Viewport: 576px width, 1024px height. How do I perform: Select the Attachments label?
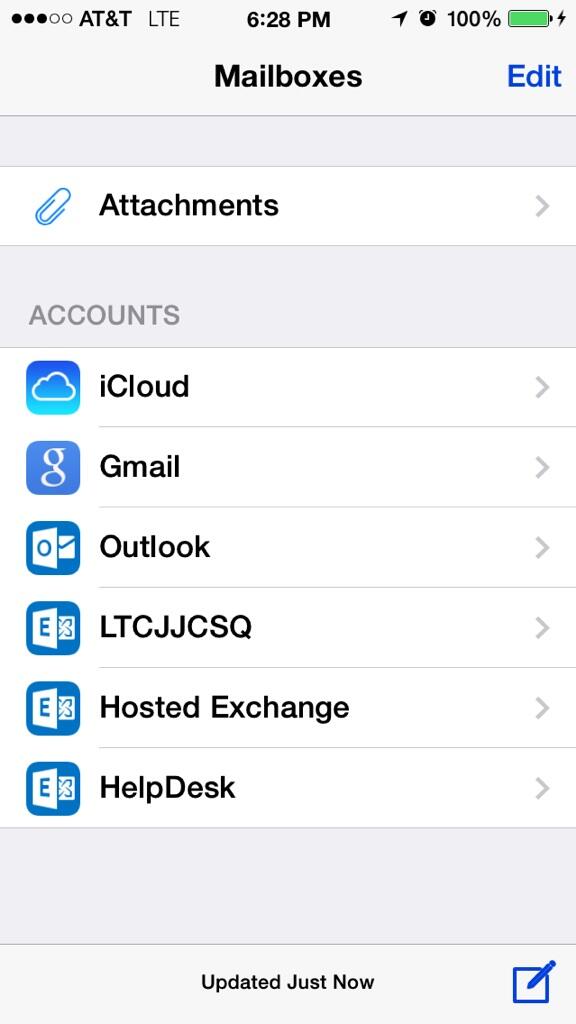(x=189, y=205)
